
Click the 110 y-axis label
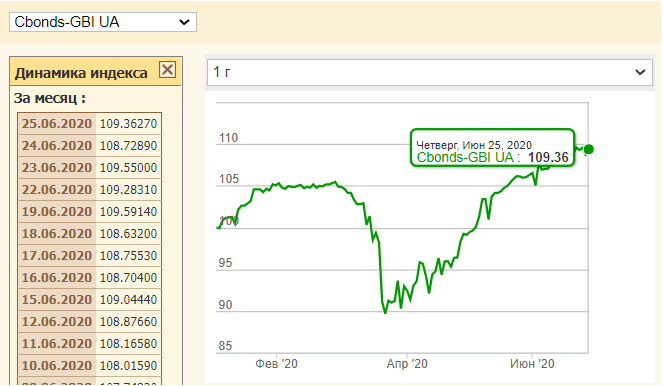pyautogui.click(x=228, y=138)
